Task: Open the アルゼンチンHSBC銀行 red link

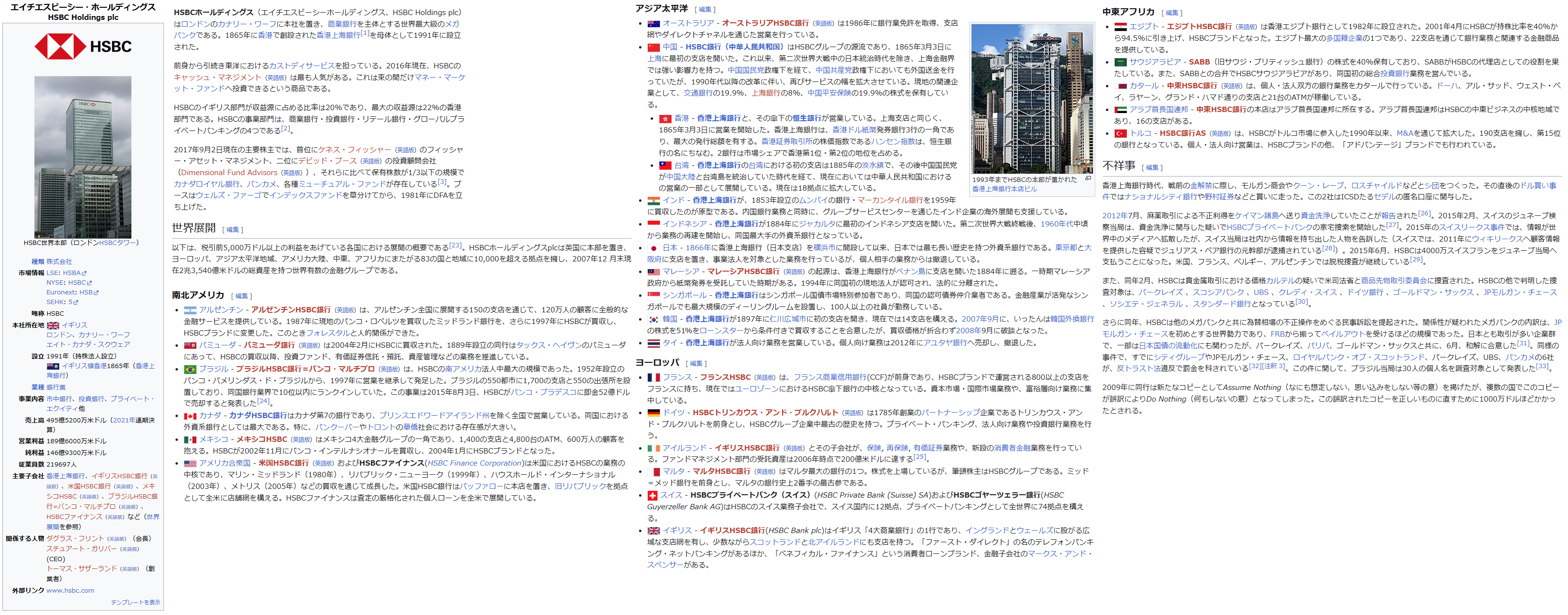Action: 291,310
